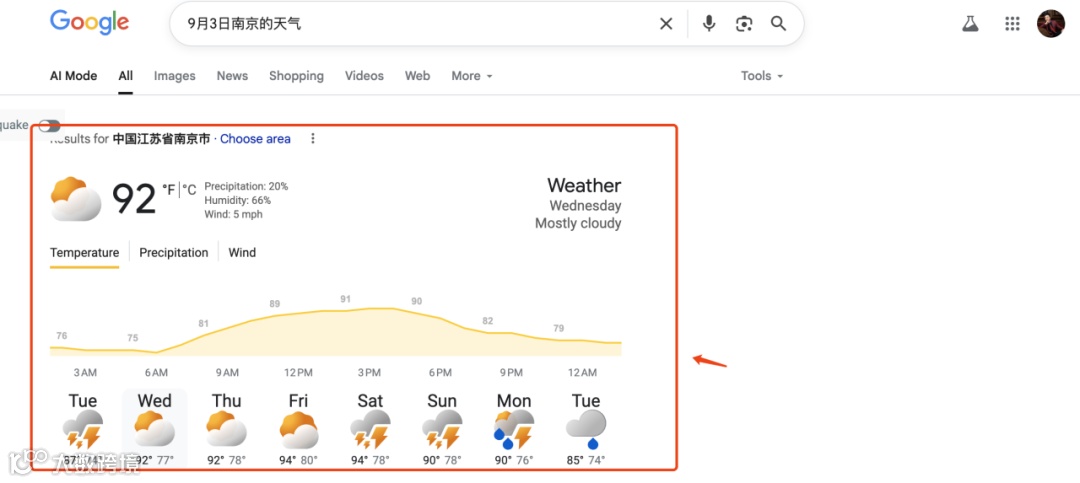Toggle the switch beside 'quake' label
The width and height of the screenshot is (1080, 483).
tap(50, 125)
